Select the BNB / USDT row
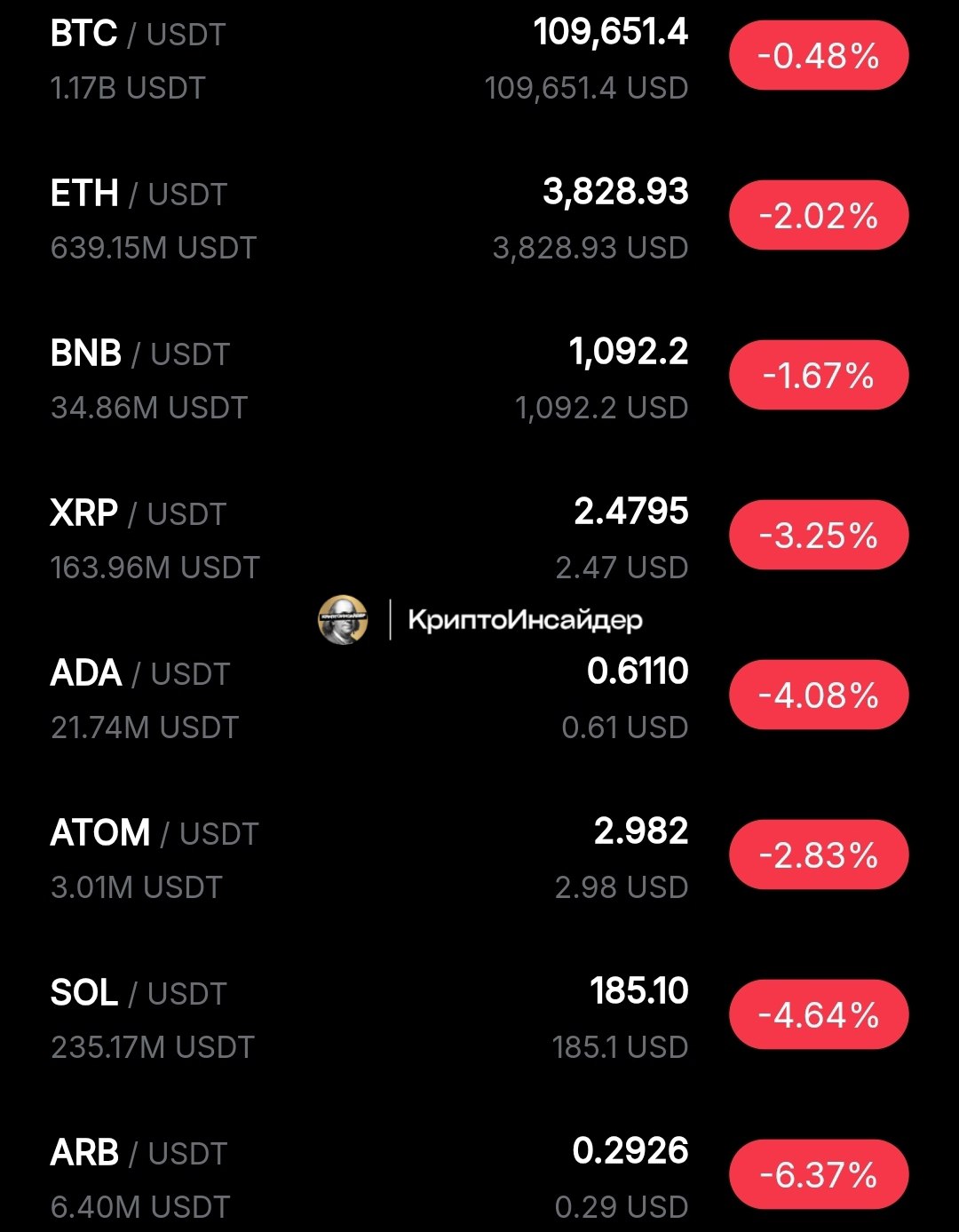Viewport: 959px width, 1232px height. click(x=139, y=354)
